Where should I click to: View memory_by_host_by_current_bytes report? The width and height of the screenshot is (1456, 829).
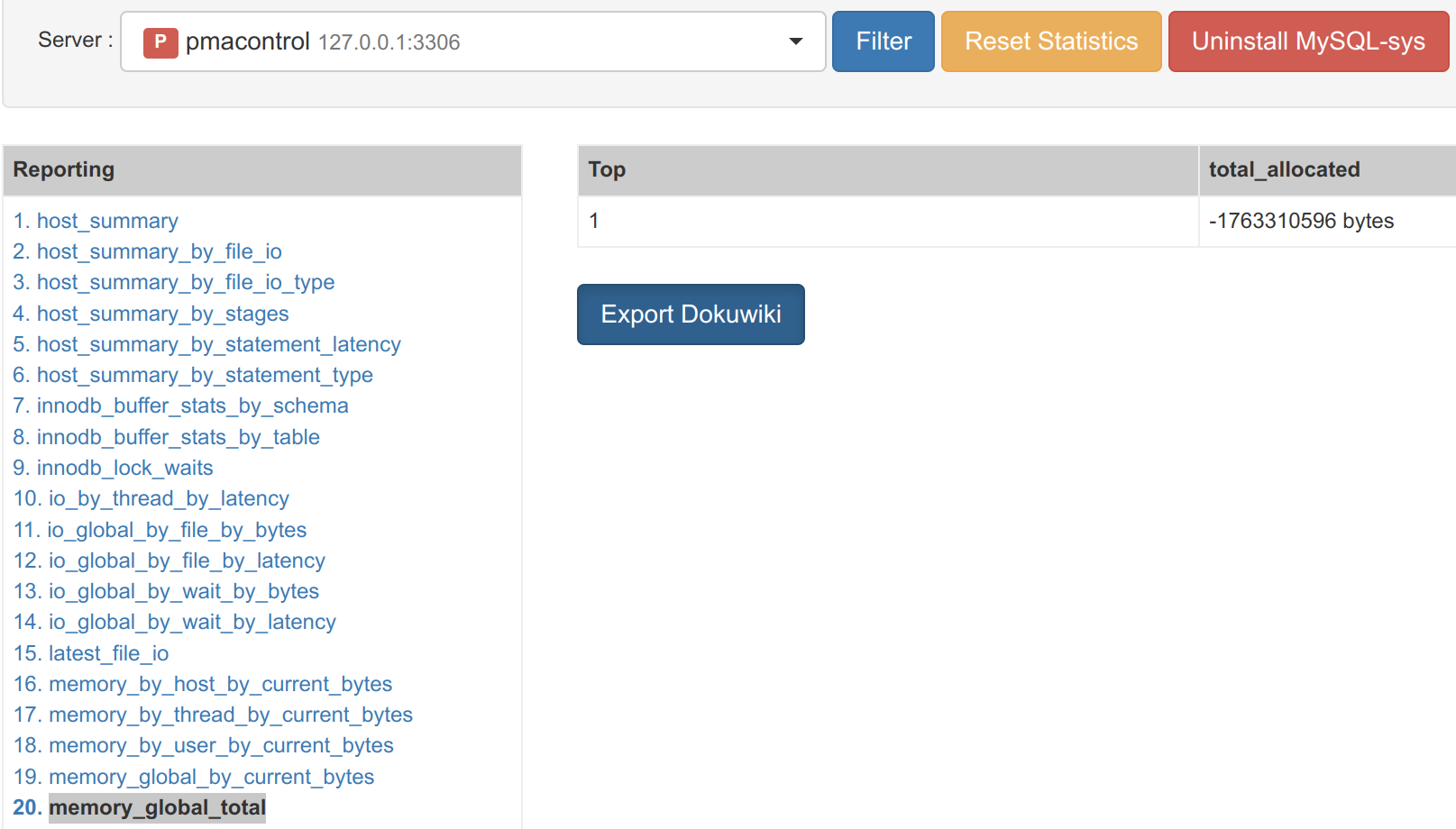tap(220, 684)
